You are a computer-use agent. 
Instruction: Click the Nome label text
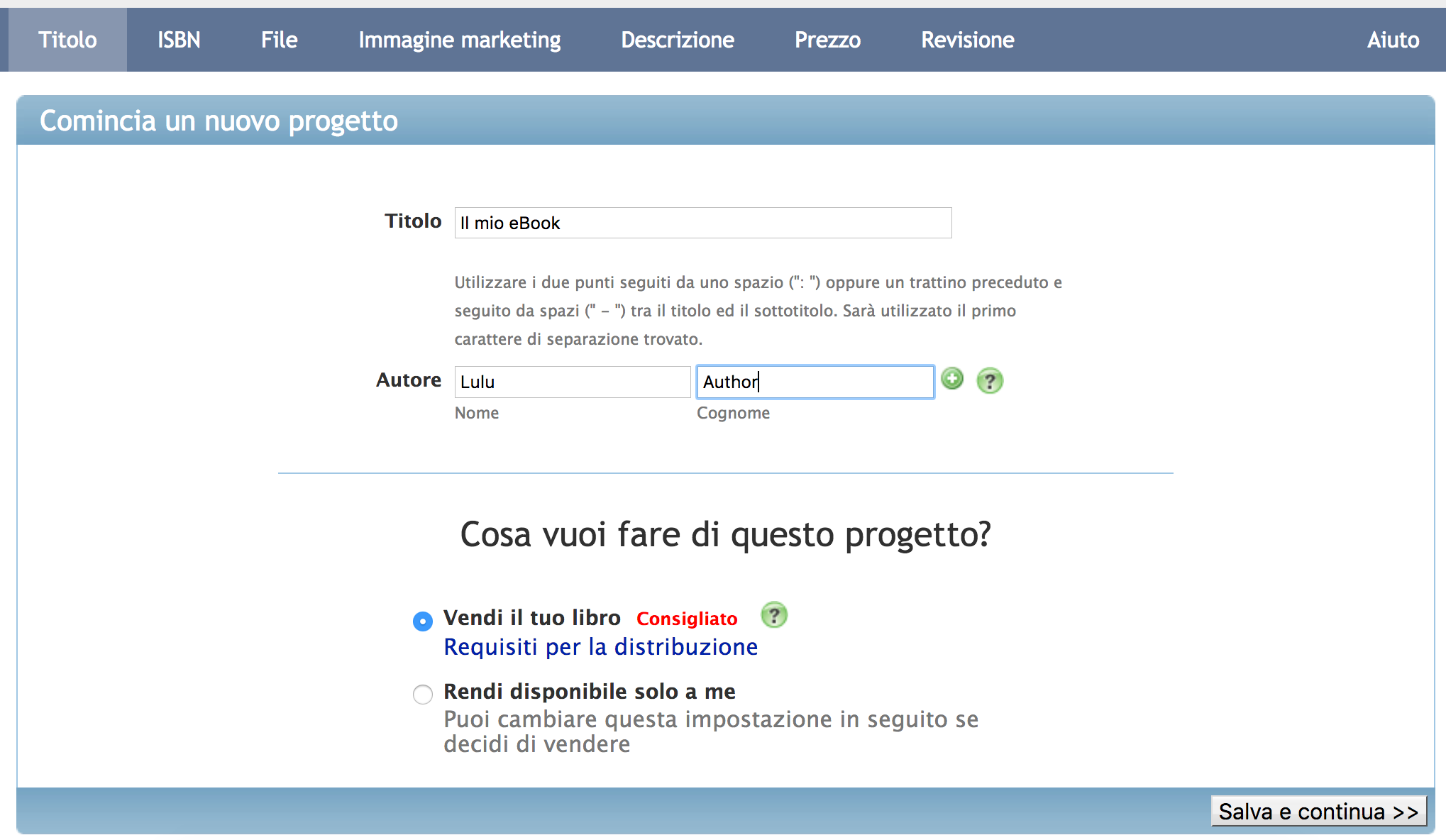pyautogui.click(x=477, y=413)
